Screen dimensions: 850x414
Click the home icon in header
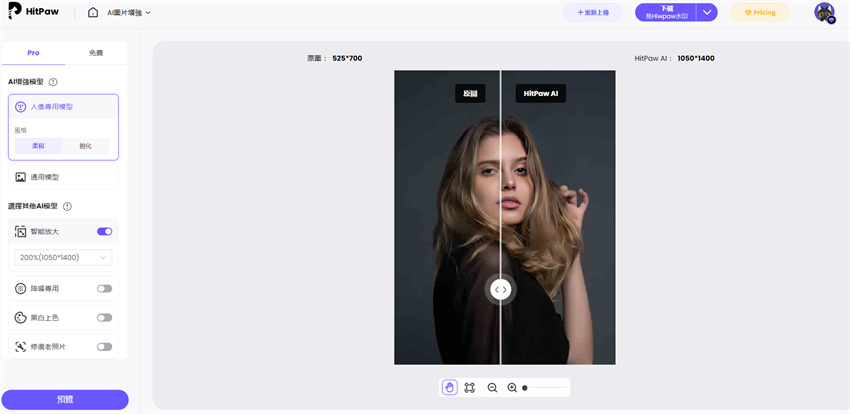(93, 13)
